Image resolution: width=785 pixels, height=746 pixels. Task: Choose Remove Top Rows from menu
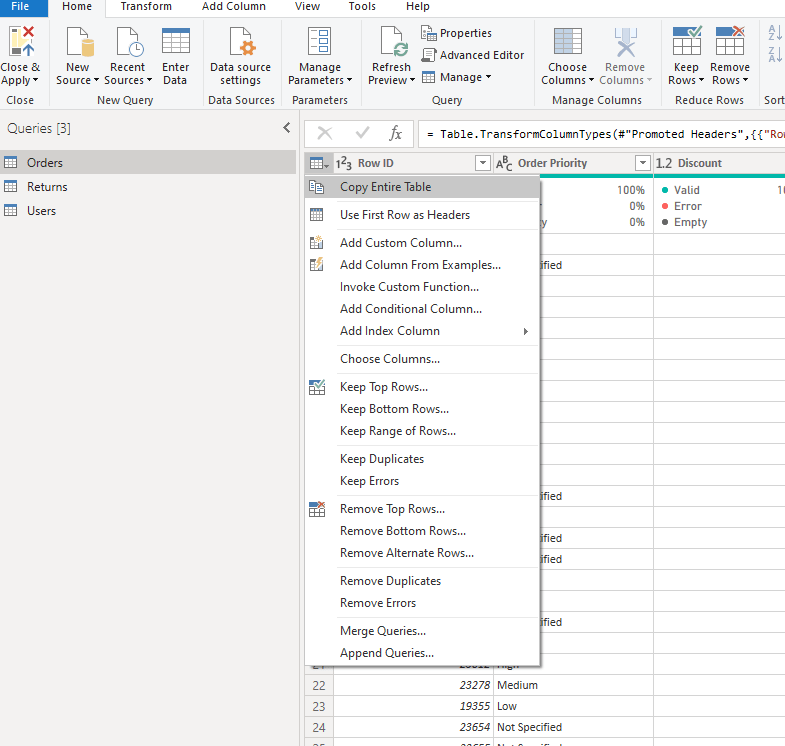[422, 510]
